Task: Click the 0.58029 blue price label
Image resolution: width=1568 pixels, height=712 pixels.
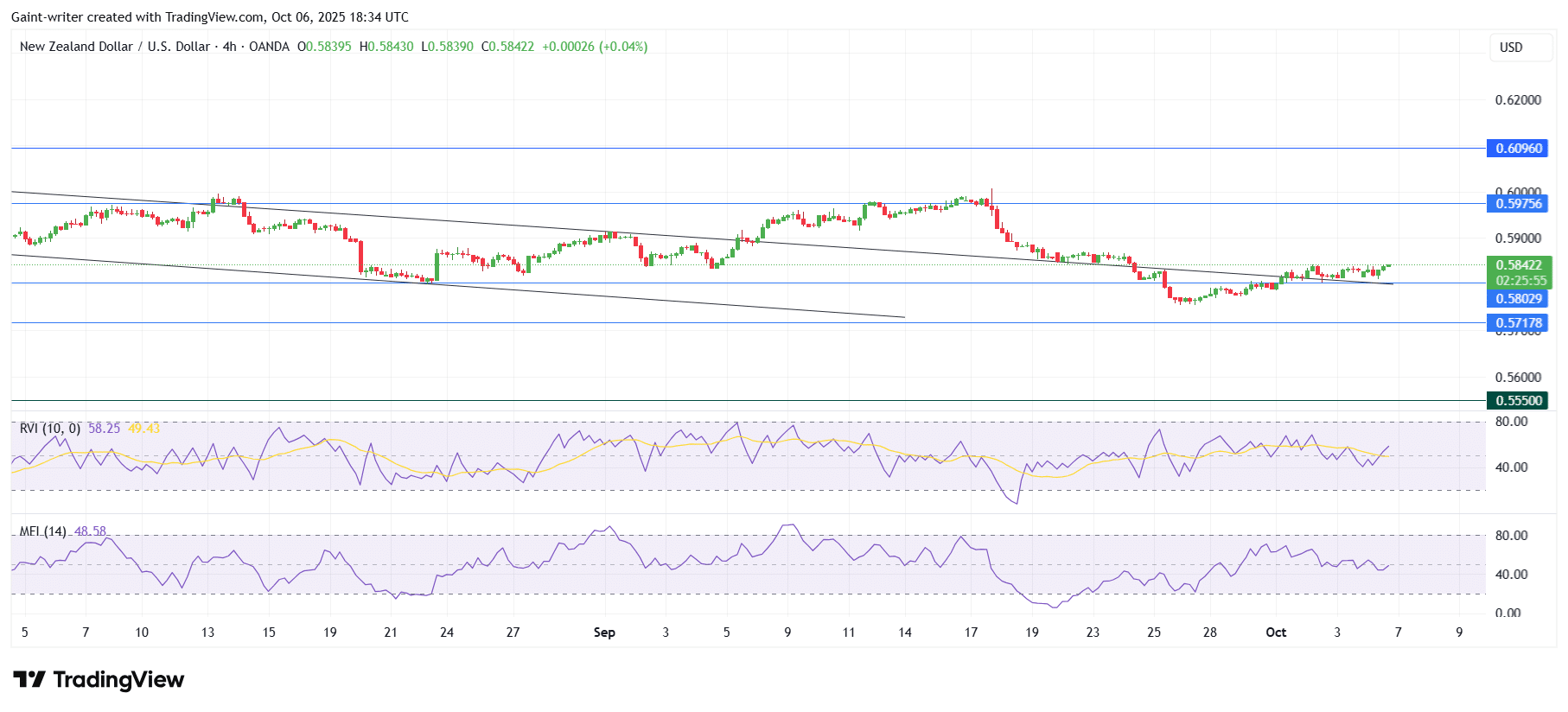Action: point(1518,299)
